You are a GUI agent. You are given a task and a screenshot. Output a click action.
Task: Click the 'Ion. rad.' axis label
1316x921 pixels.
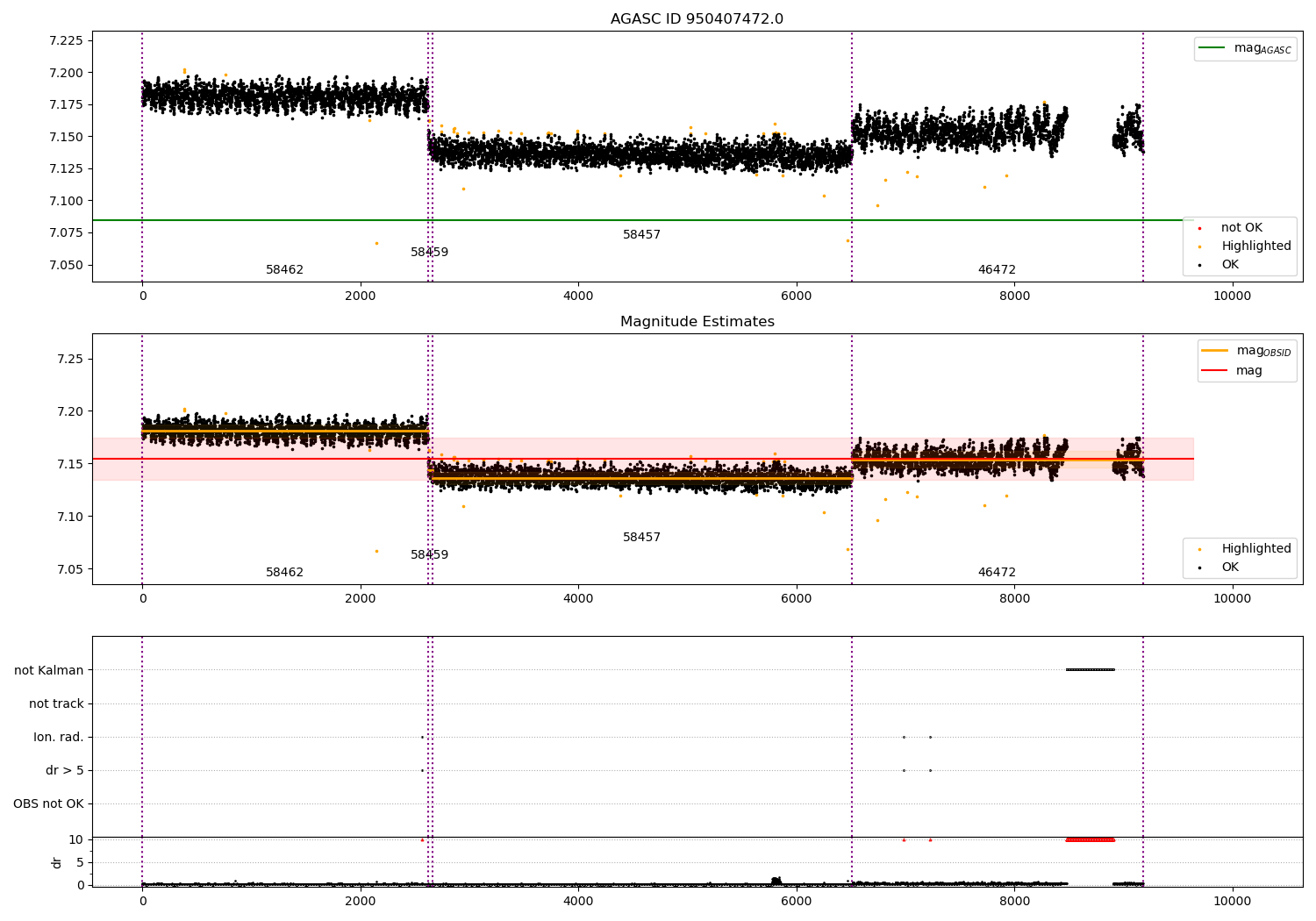click(x=59, y=737)
